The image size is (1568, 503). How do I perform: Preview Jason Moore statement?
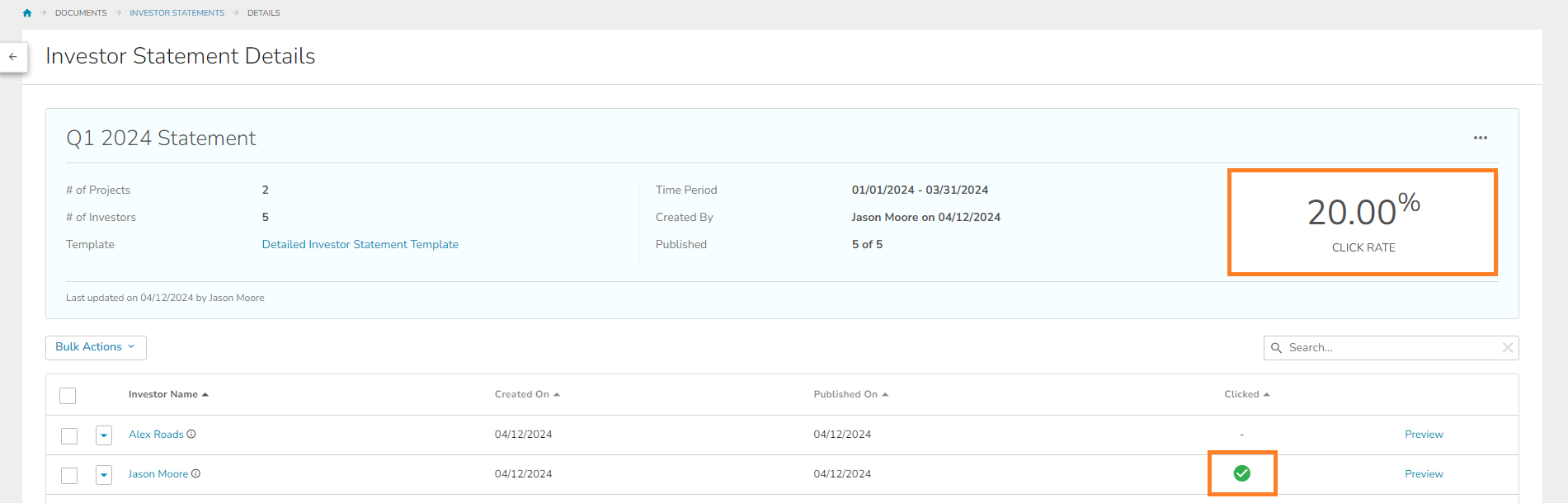pyautogui.click(x=1424, y=474)
